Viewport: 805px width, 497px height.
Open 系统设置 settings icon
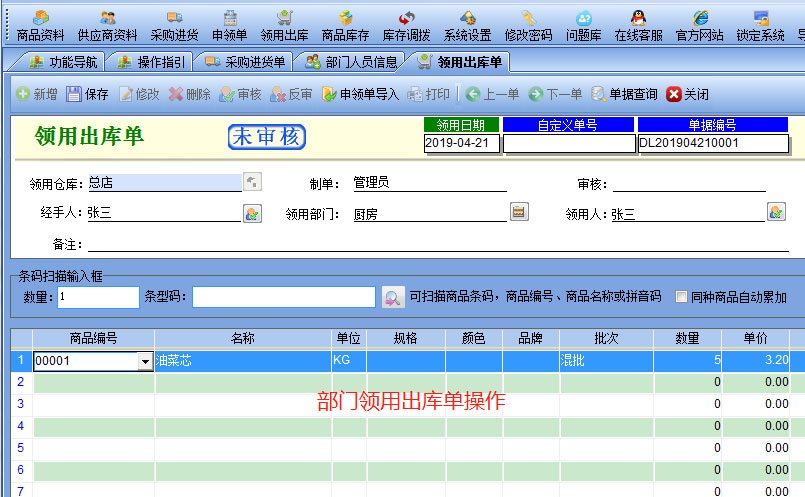[467, 25]
